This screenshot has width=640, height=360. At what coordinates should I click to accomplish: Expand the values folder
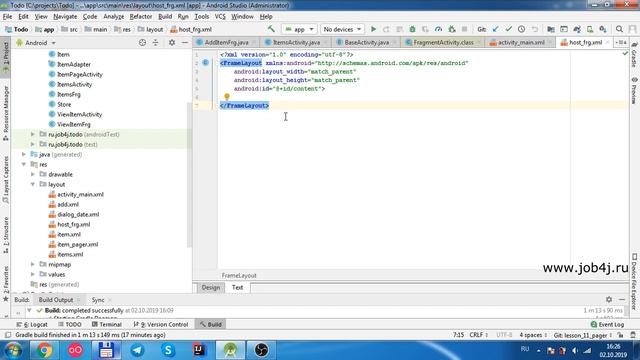click(x=33, y=274)
